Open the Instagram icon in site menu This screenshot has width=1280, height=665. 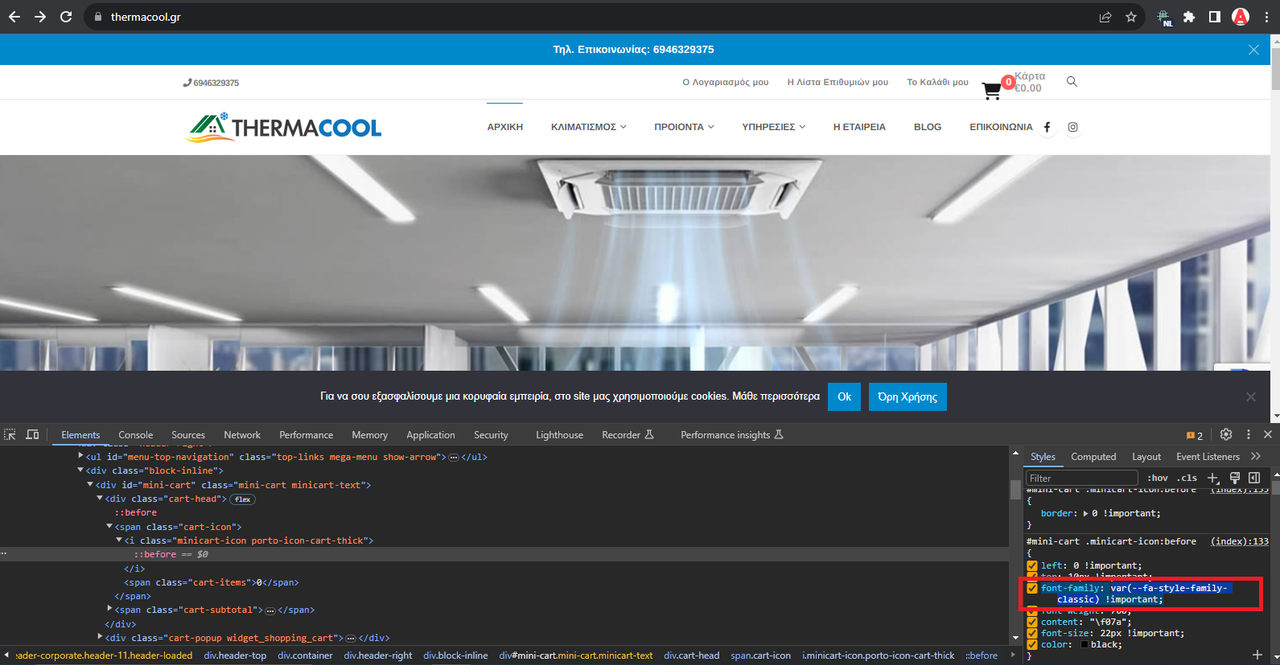click(1073, 127)
